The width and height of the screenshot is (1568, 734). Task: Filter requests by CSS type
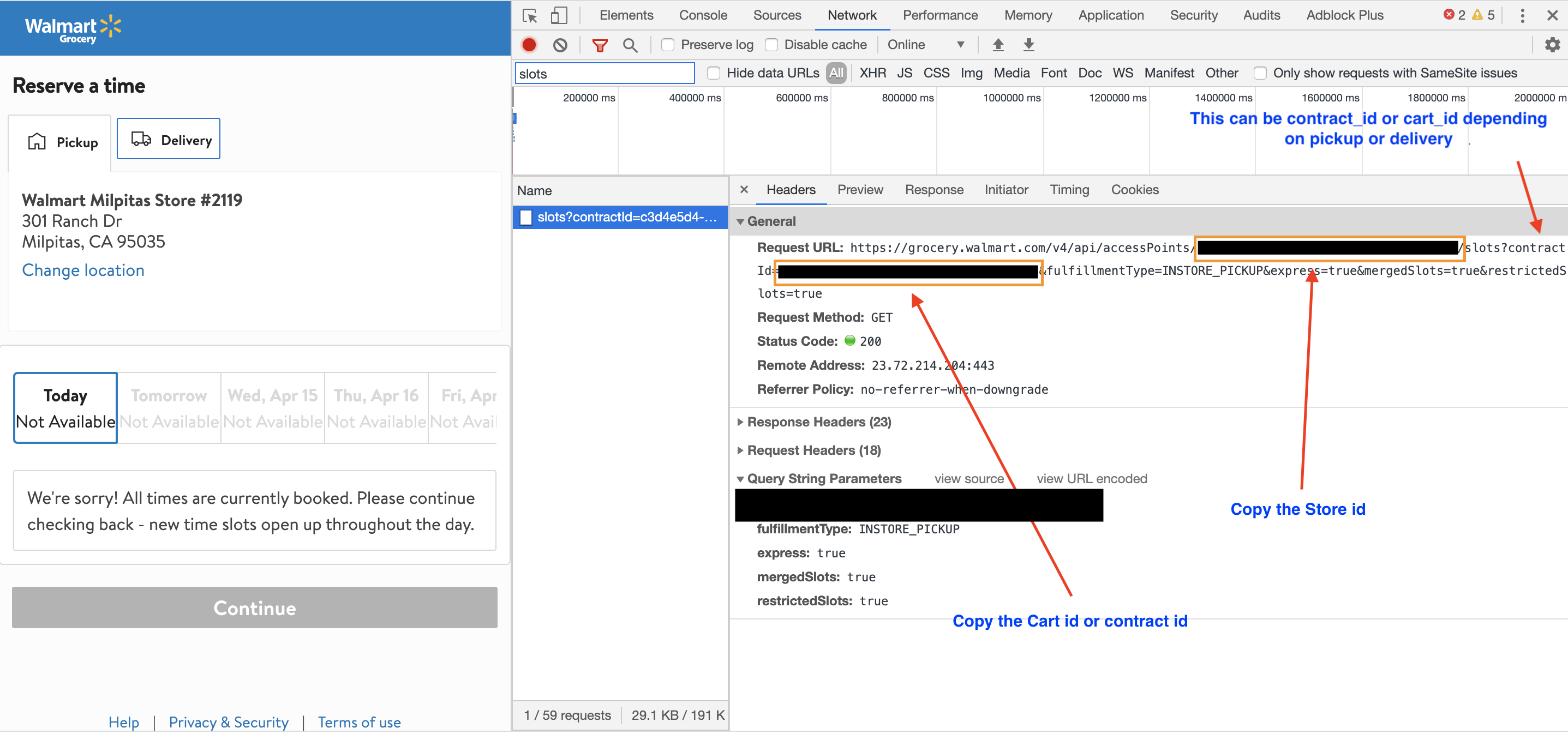pyautogui.click(x=936, y=73)
